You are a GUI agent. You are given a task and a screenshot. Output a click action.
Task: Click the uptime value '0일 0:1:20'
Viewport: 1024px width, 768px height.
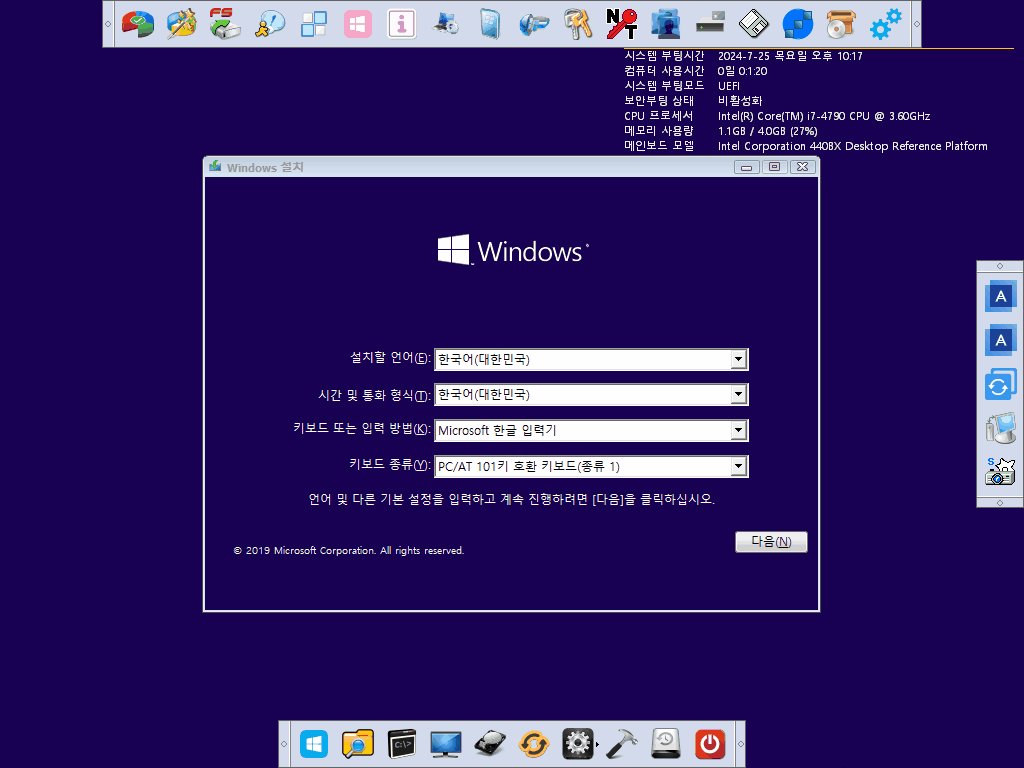click(743, 71)
